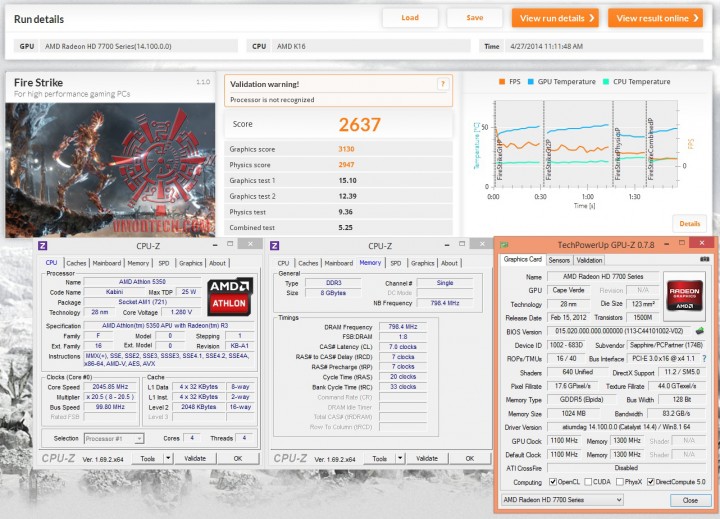Click the Combined test value 5.25
The image size is (720, 519).
345,227
